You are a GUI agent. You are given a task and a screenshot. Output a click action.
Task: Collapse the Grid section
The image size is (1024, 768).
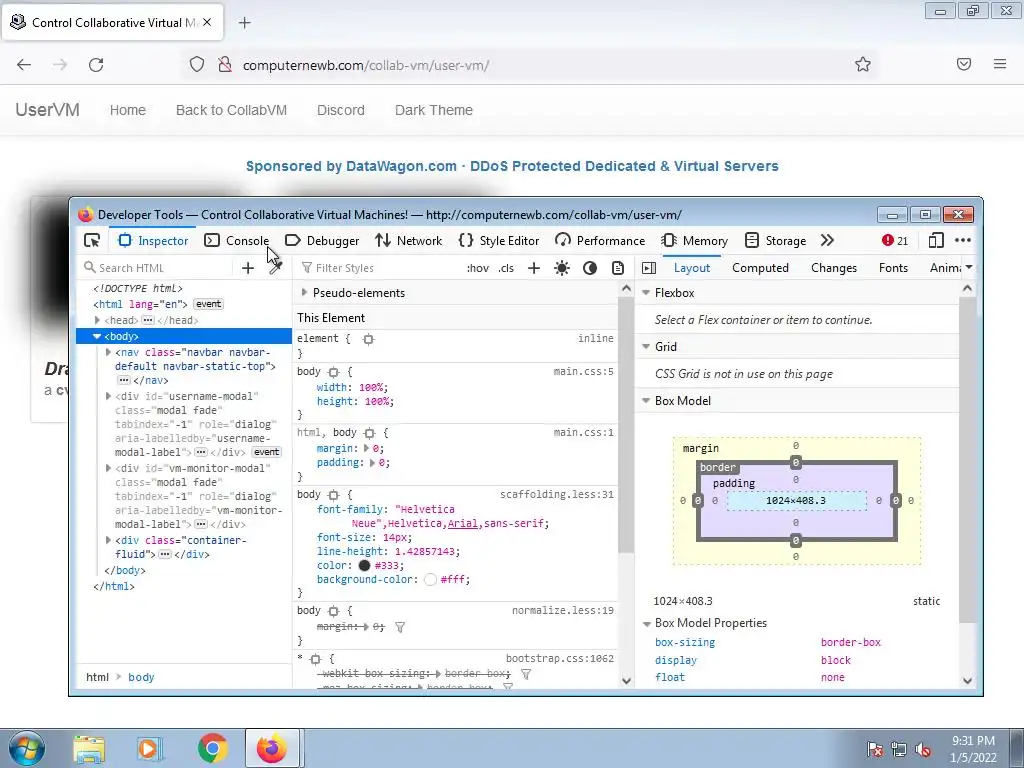(646, 347)
